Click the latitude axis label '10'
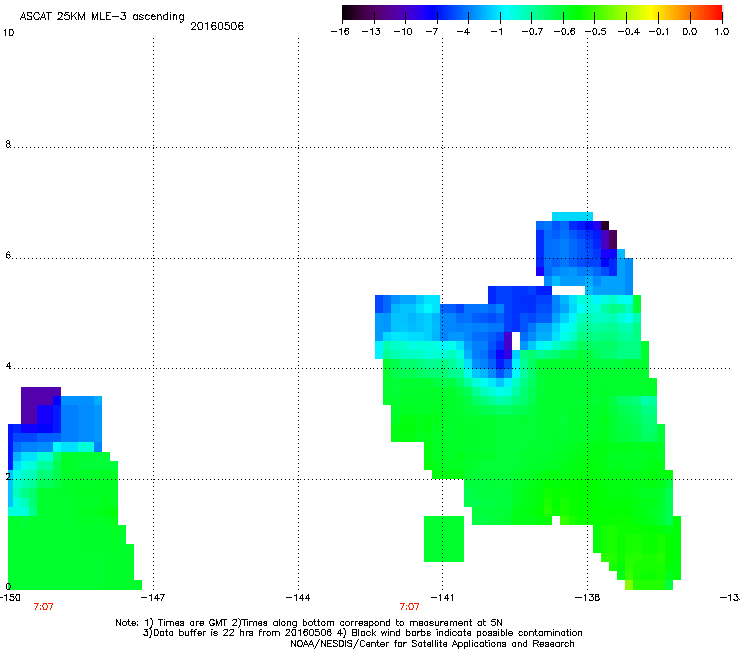The width and height of the screenshot is (740, 650). 8,33
